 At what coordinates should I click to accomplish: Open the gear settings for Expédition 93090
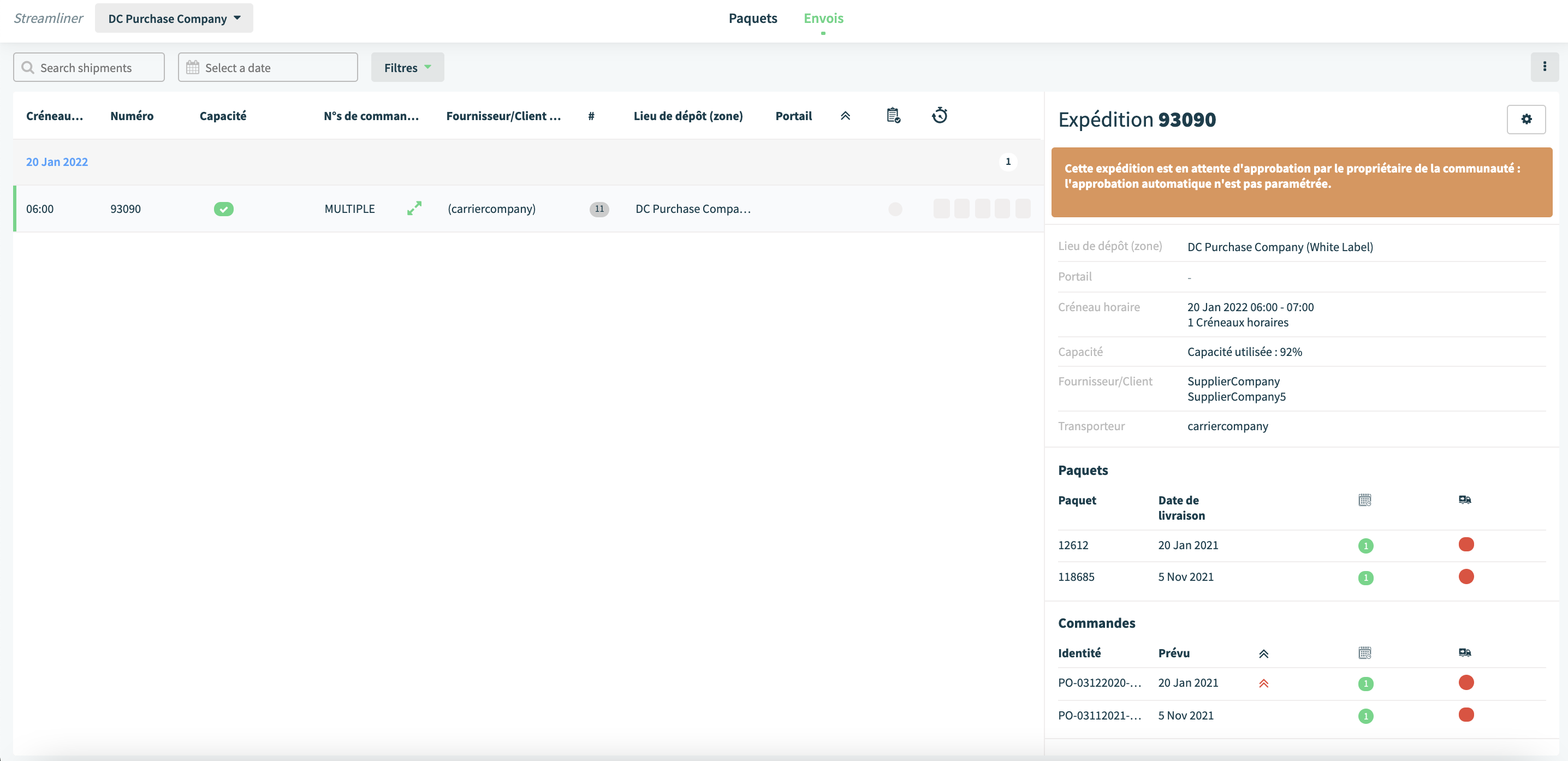click(1526, 120)
